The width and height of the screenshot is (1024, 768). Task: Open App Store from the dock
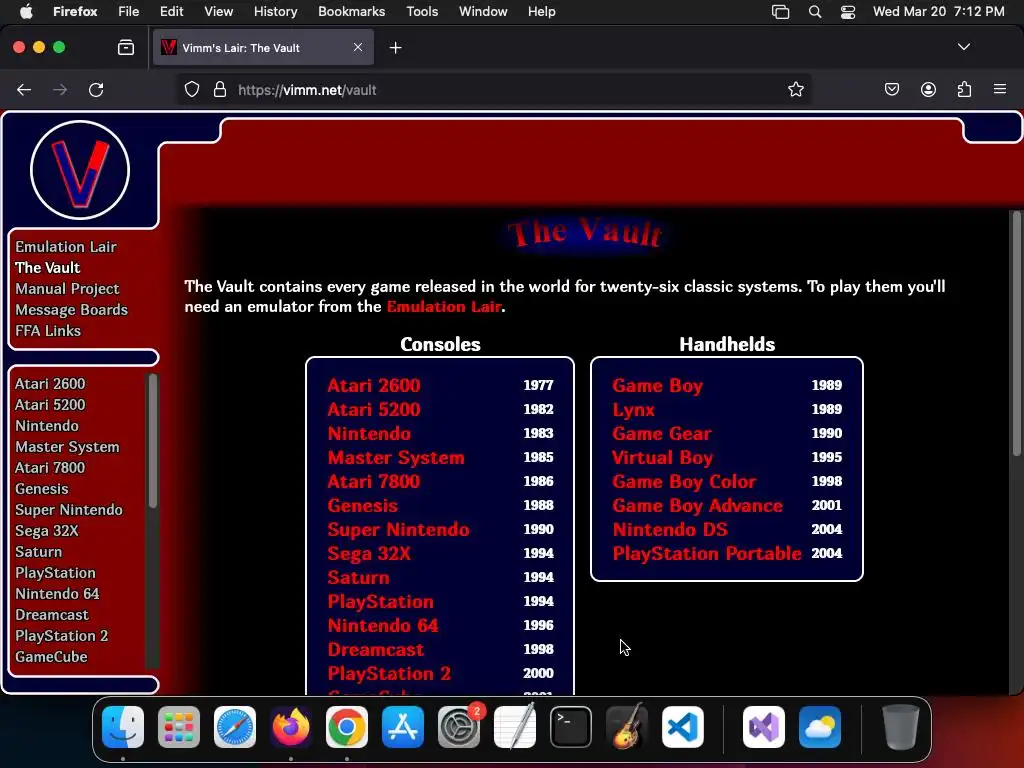click(x=403, y=727)
